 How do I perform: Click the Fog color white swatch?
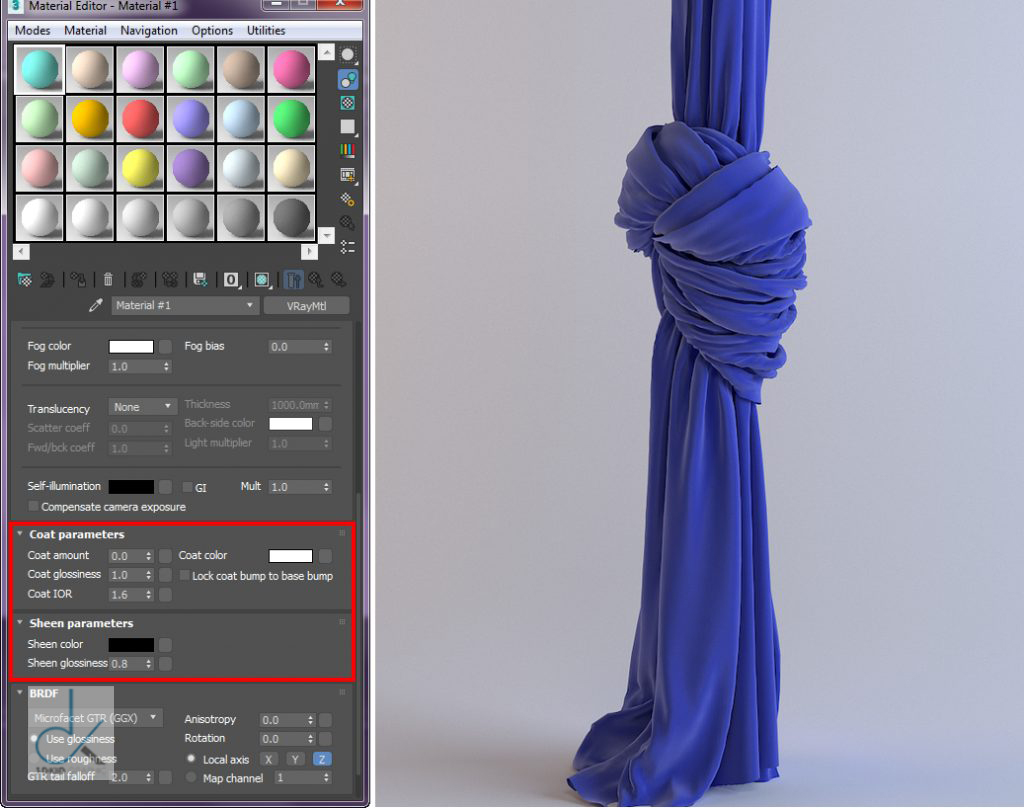(131, 346)
